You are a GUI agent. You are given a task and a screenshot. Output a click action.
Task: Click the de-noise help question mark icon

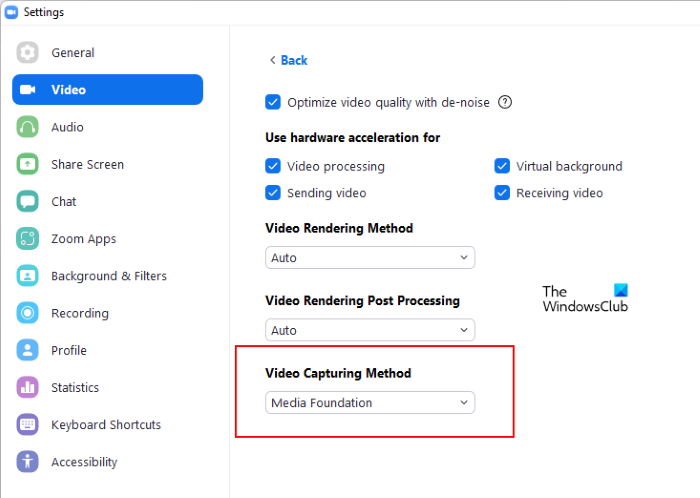(x=505, y=102)
